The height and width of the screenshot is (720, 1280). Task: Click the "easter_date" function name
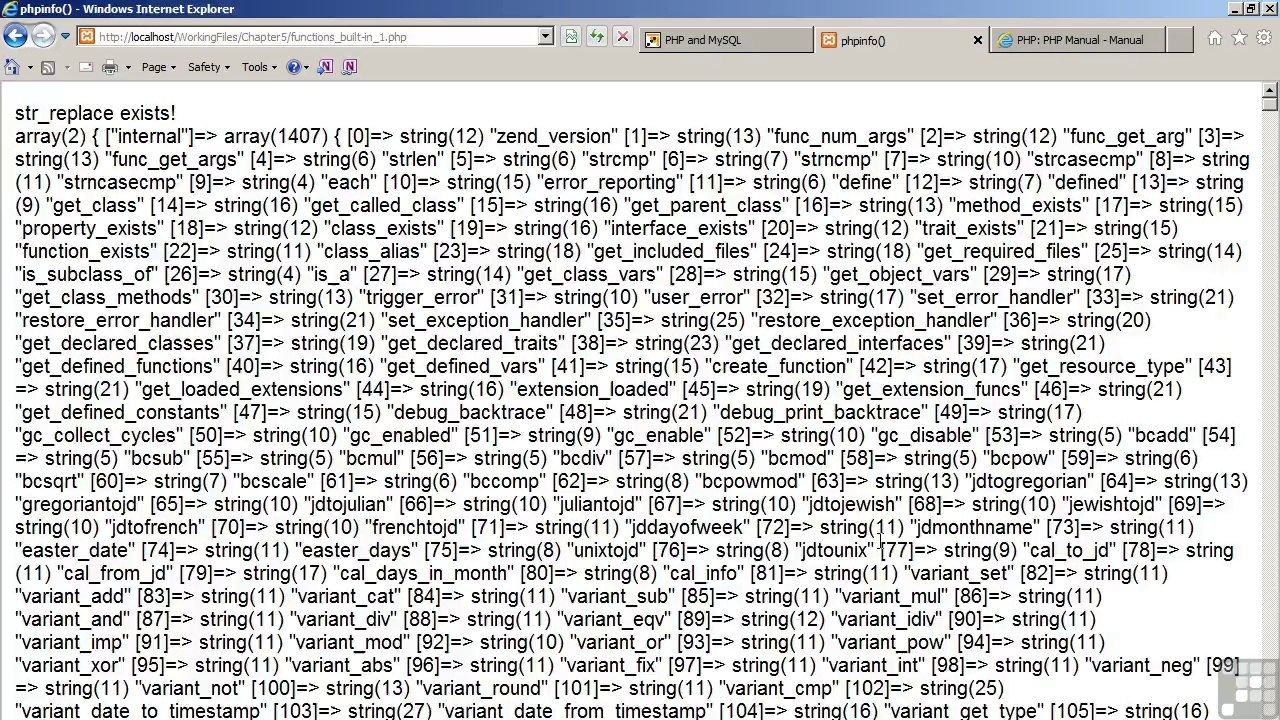[x=76, y=550]
